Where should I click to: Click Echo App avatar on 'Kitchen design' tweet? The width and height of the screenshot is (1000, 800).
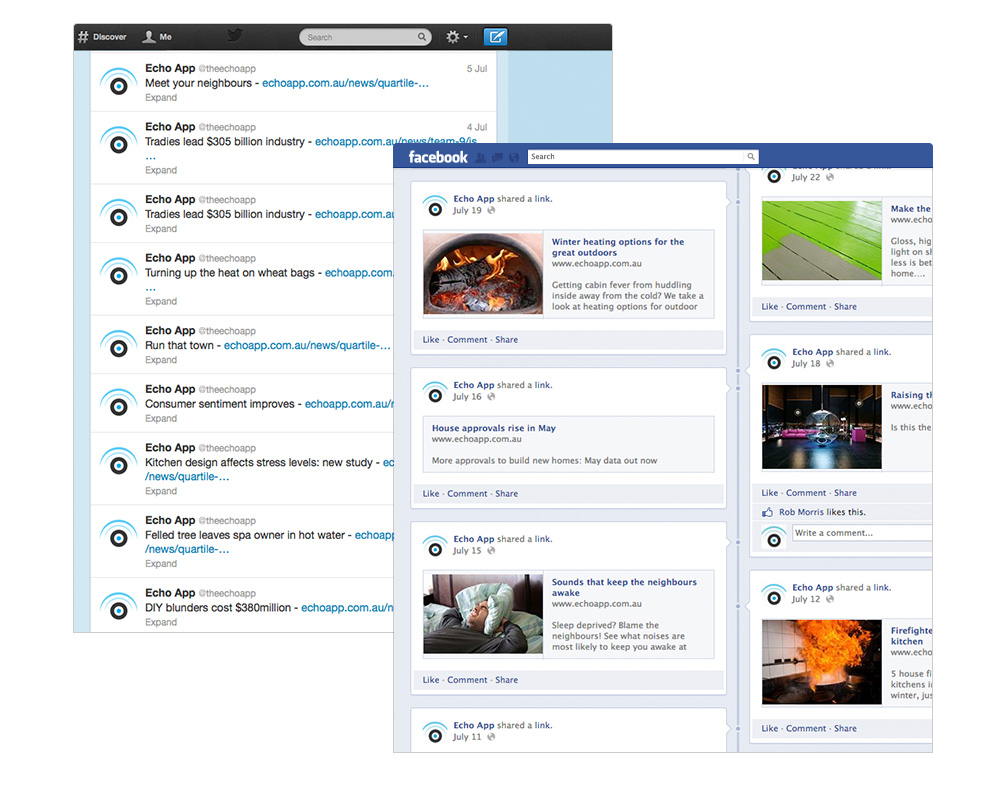pyautogui.click(x=119, y=463)
